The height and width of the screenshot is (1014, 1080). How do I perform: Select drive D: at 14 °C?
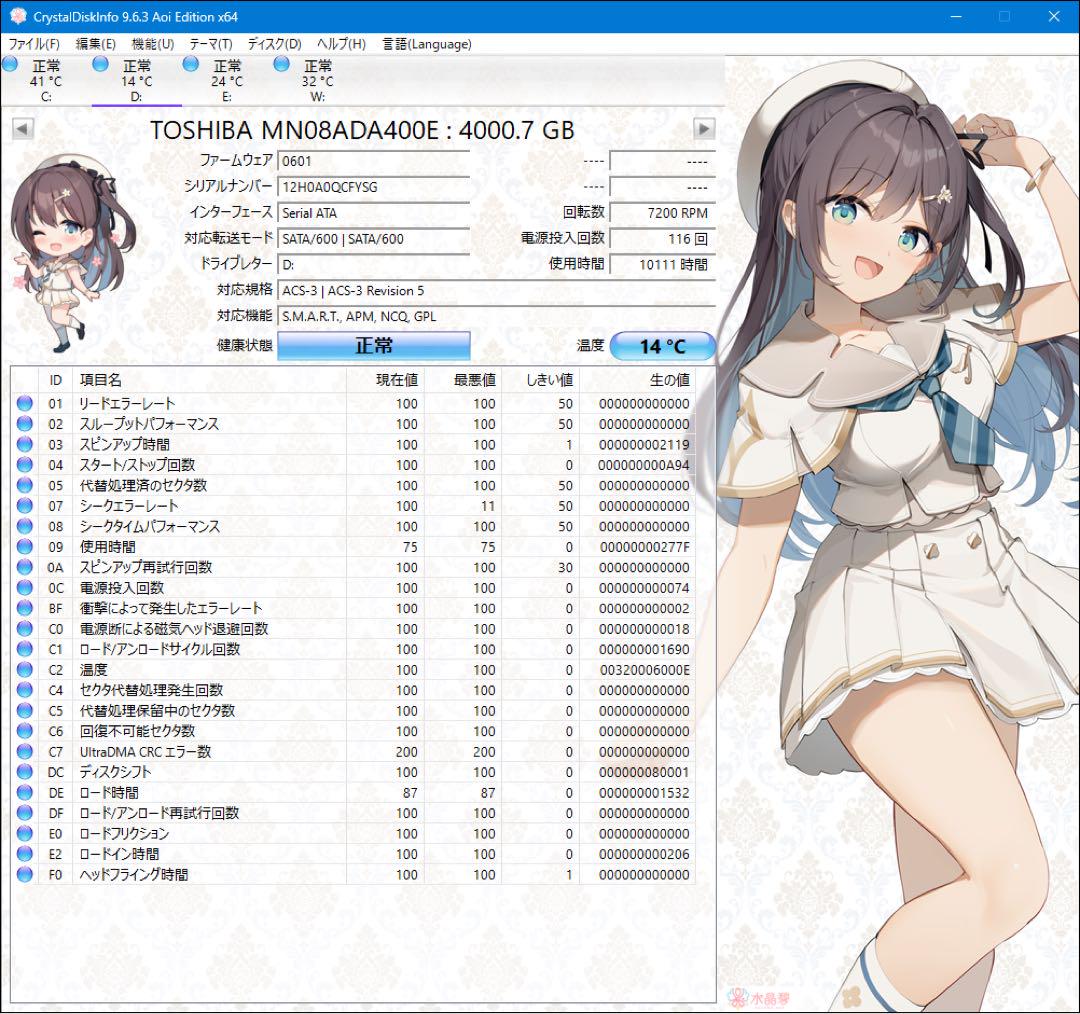(136, 81)
